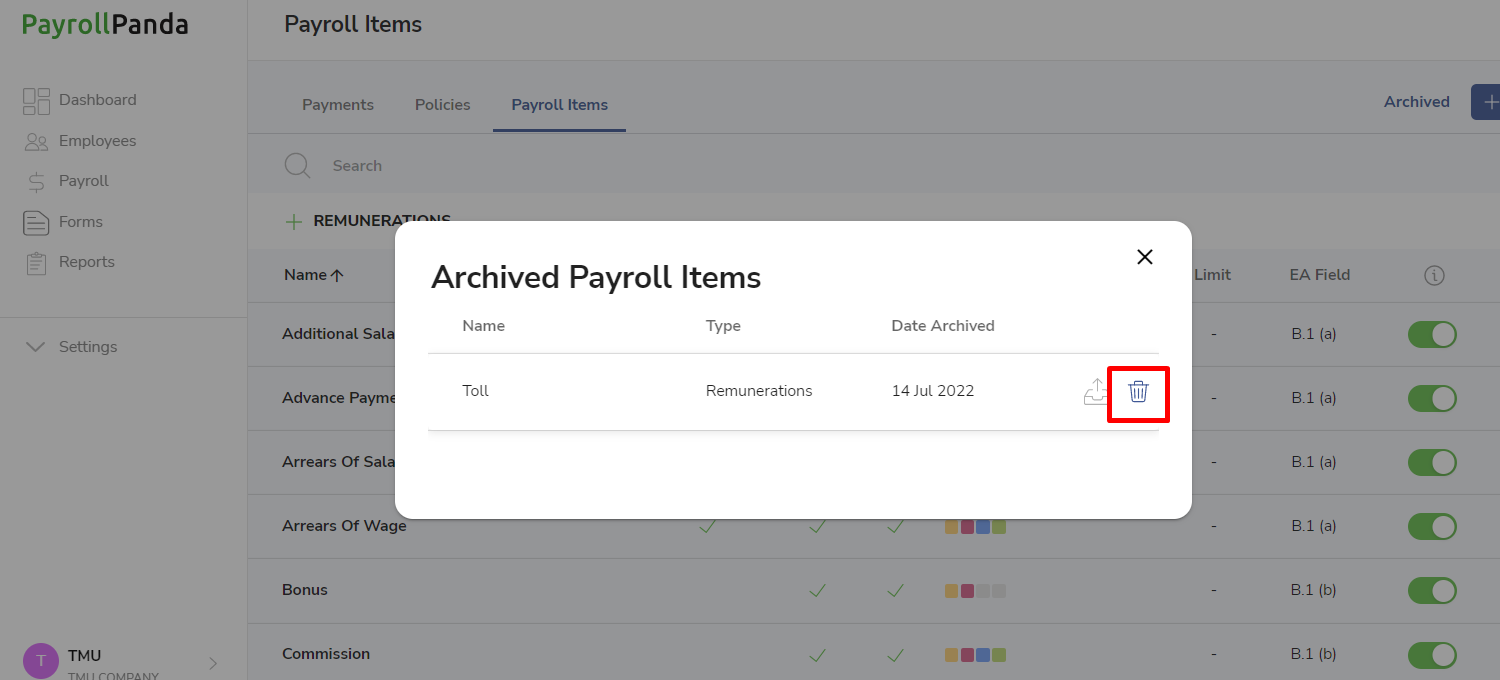Sort by the Name column header

[x=313, y=275]
